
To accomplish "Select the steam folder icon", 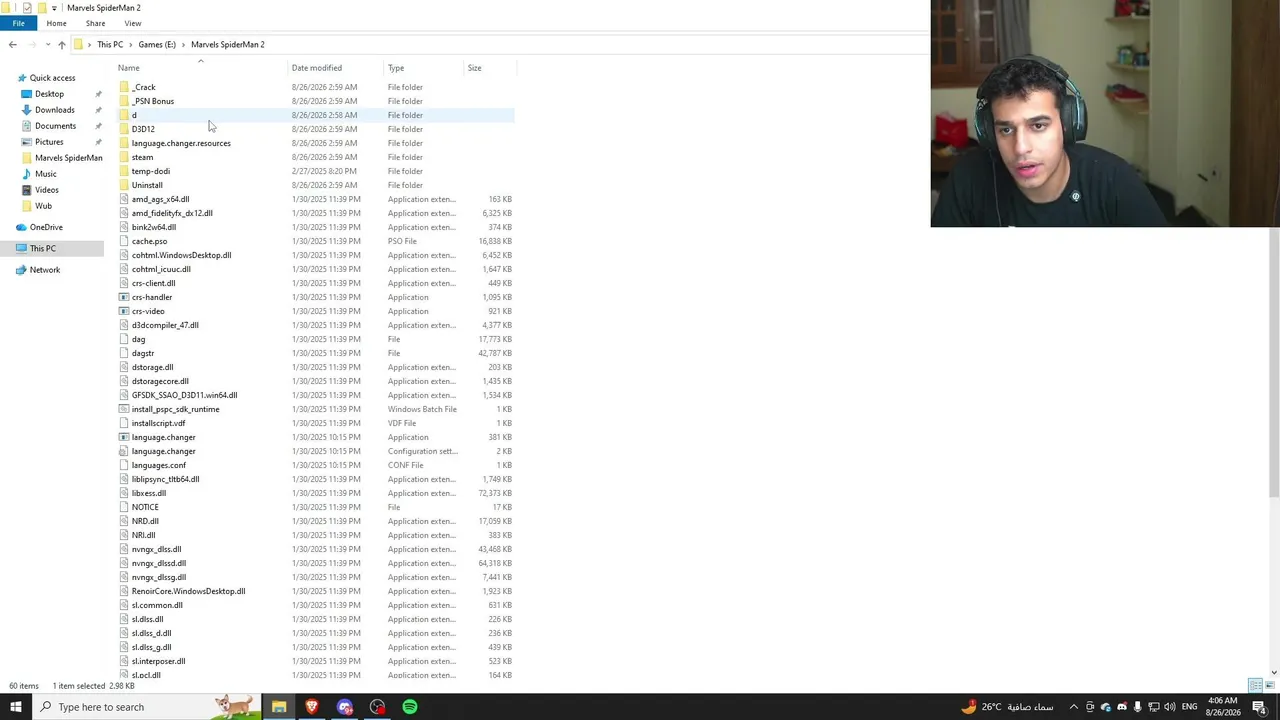I will tap(124, 157).
